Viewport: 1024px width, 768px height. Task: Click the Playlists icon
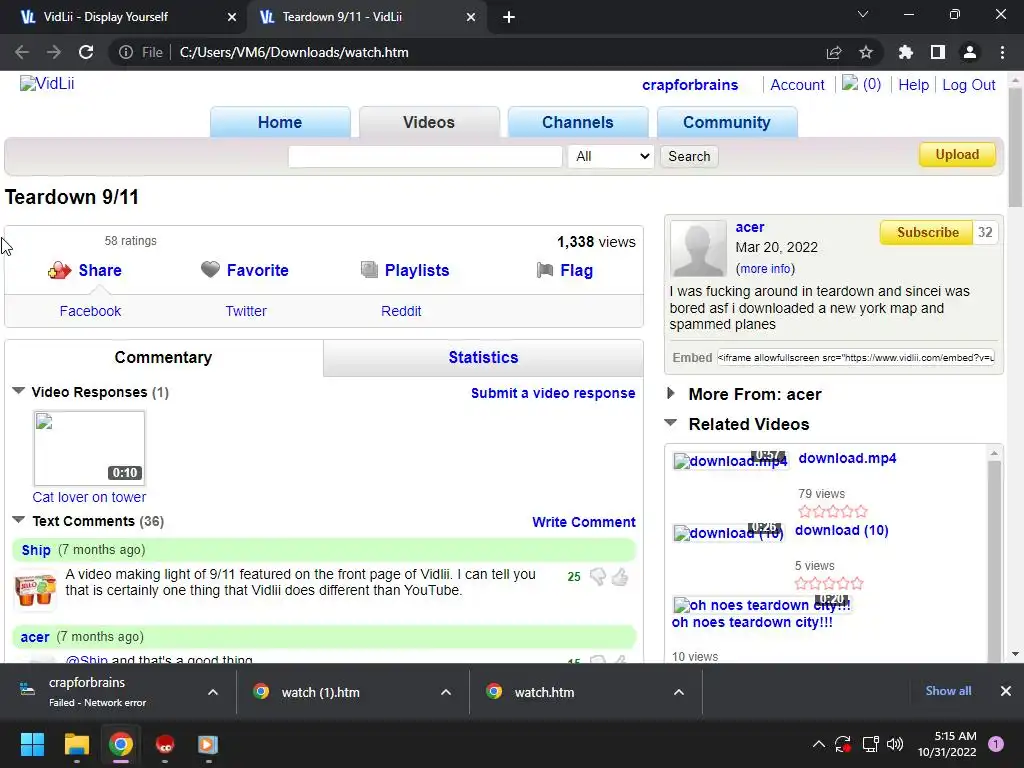click(369, 270)
